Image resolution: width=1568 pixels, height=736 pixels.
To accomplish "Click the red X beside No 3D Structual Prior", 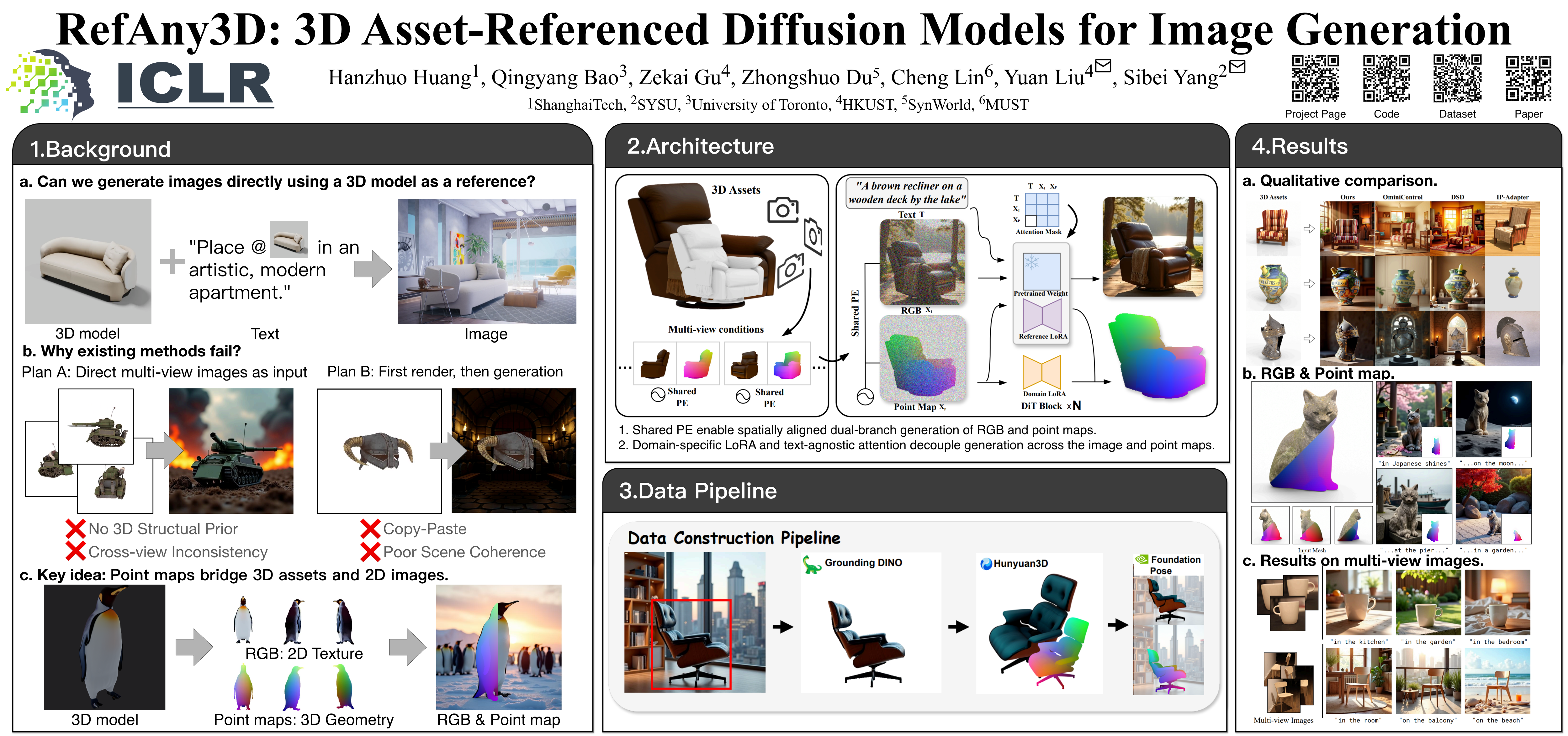I will (x=76, y=528).
